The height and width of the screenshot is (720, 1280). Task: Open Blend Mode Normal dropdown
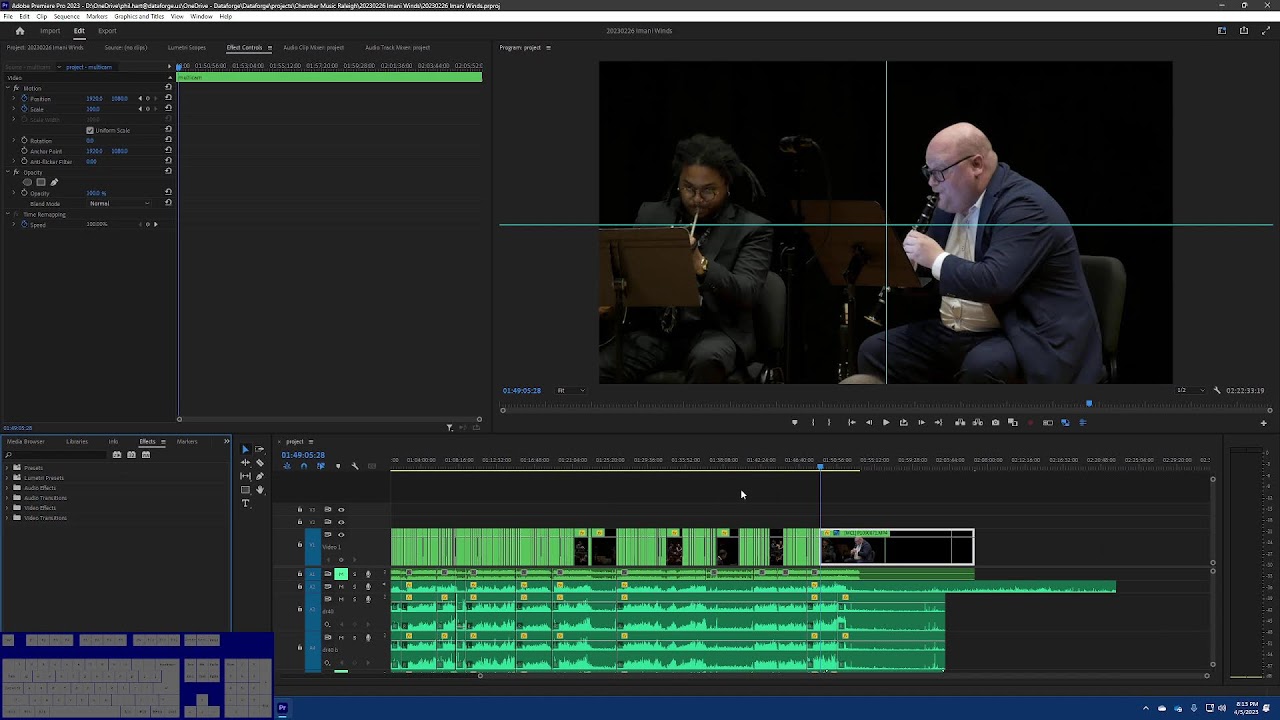(x=120, y=203)
